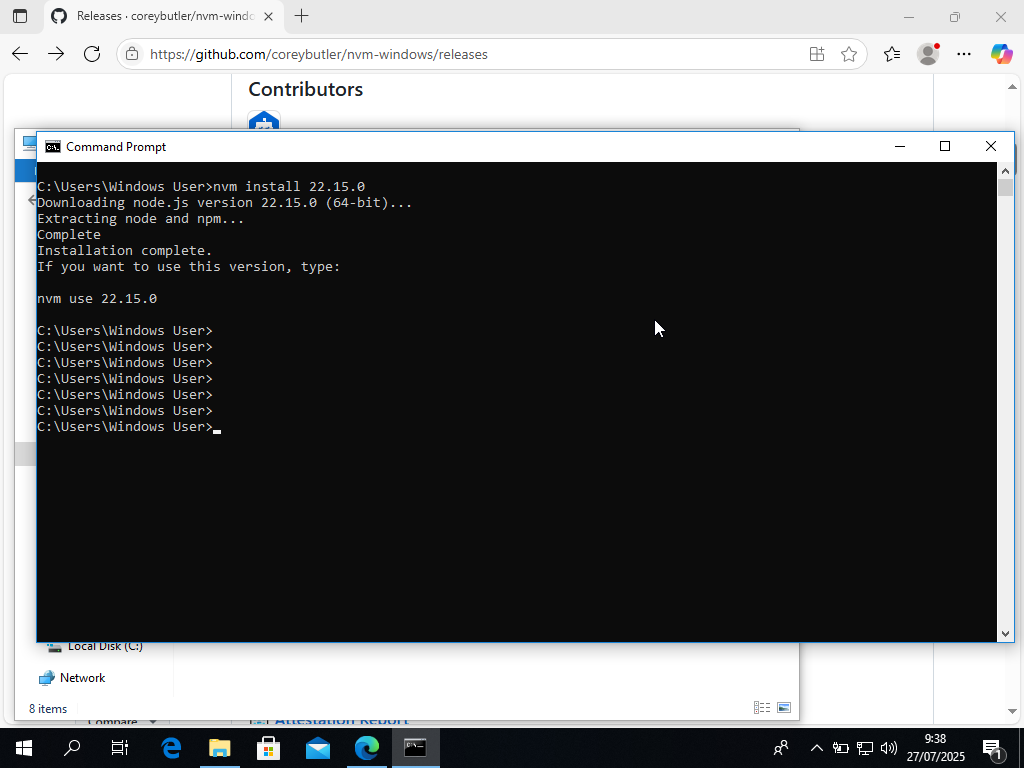Open Copilot from the Edge toolbar
Image resolution: width=1024 pixels, height=768 pixels.
click(x=1002, y=54)
